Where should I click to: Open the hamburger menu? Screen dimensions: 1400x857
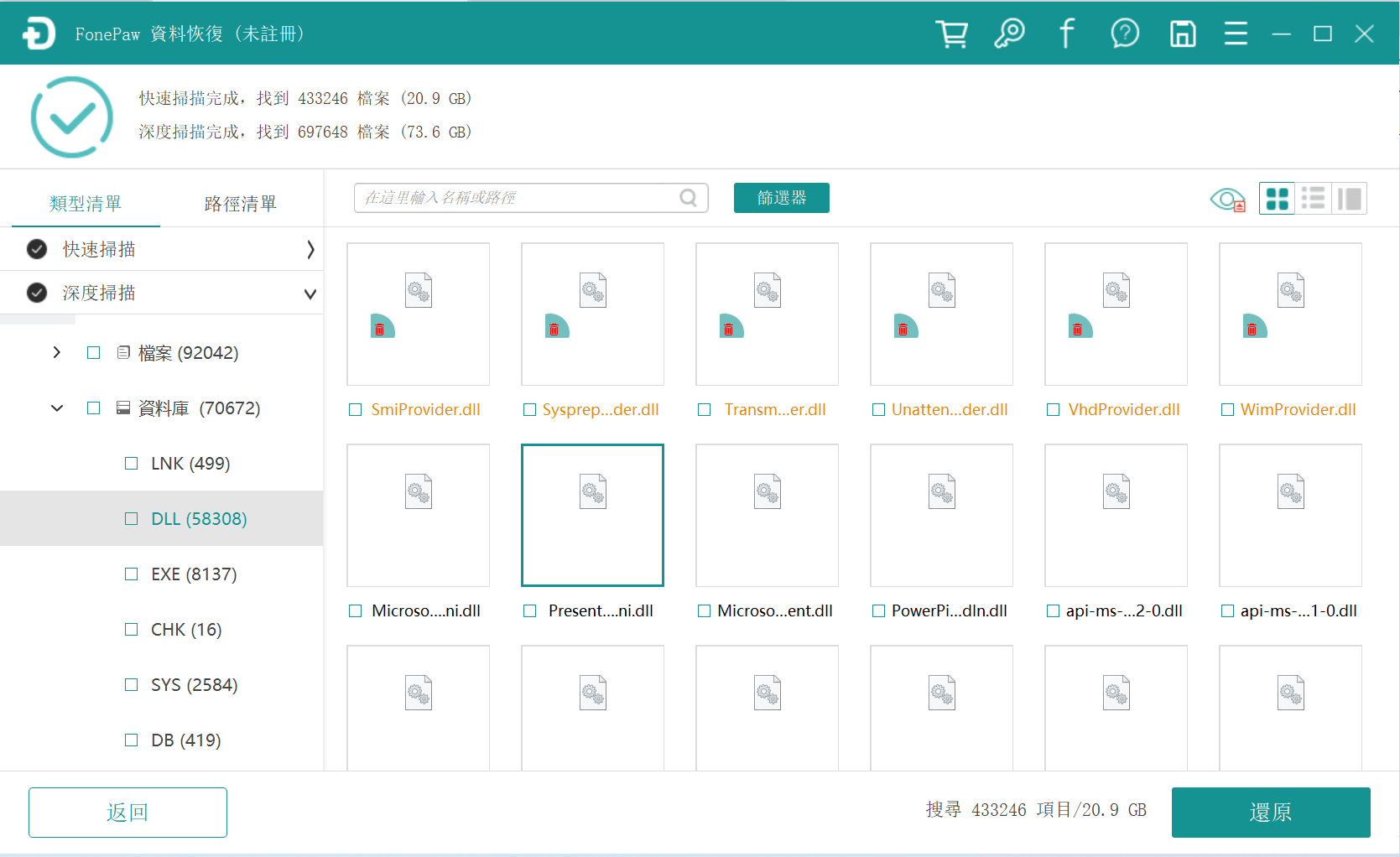(1235, 34)
